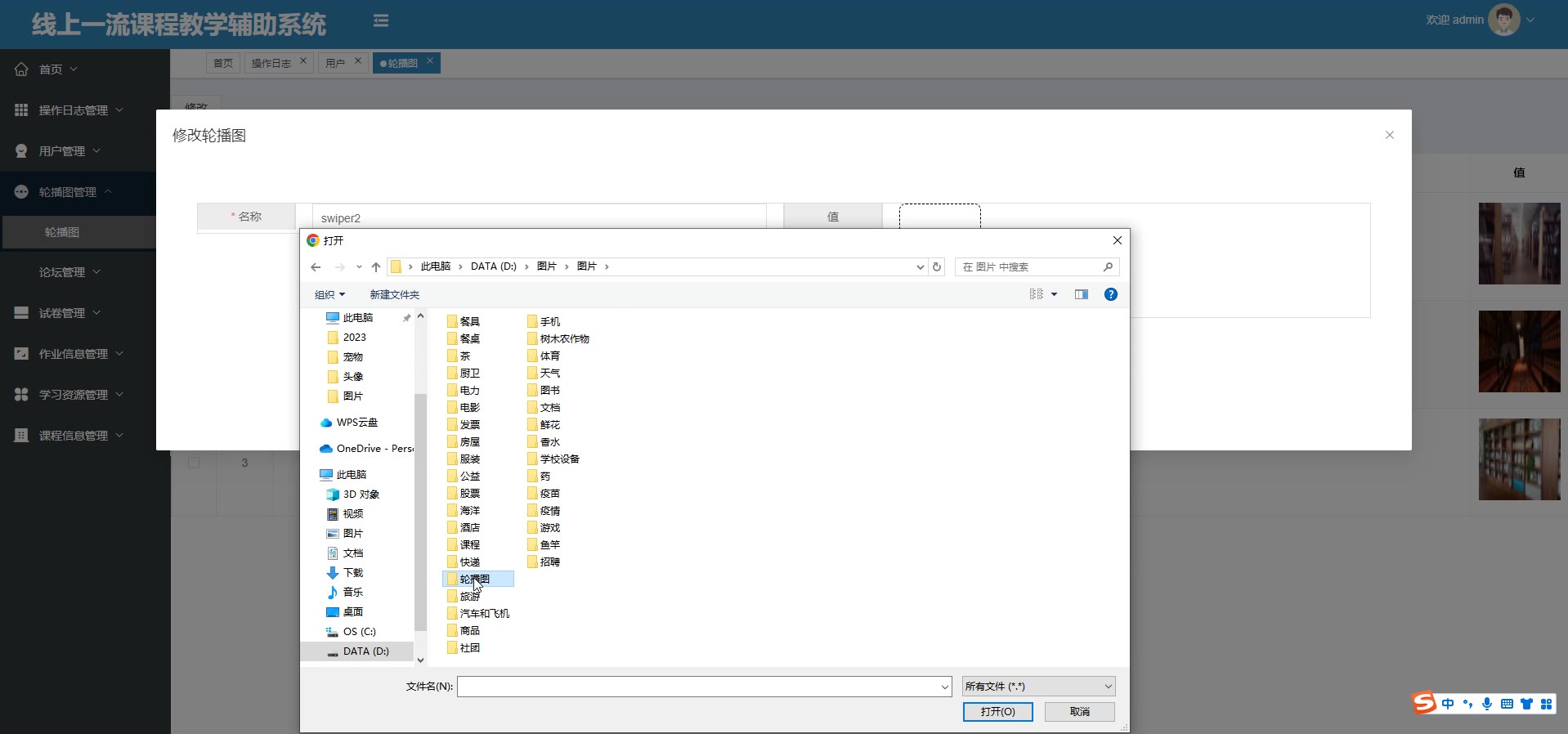Switch to the 操作日志 tab

271,63
